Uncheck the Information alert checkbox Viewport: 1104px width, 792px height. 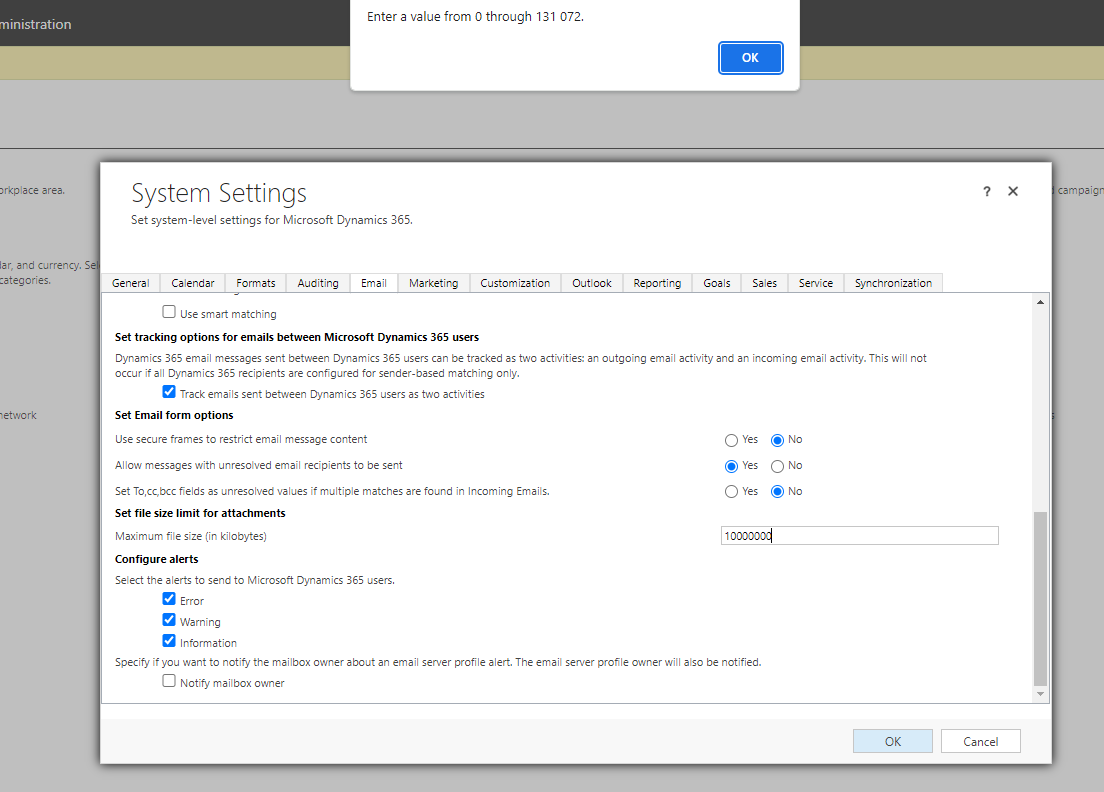(169, 641)
